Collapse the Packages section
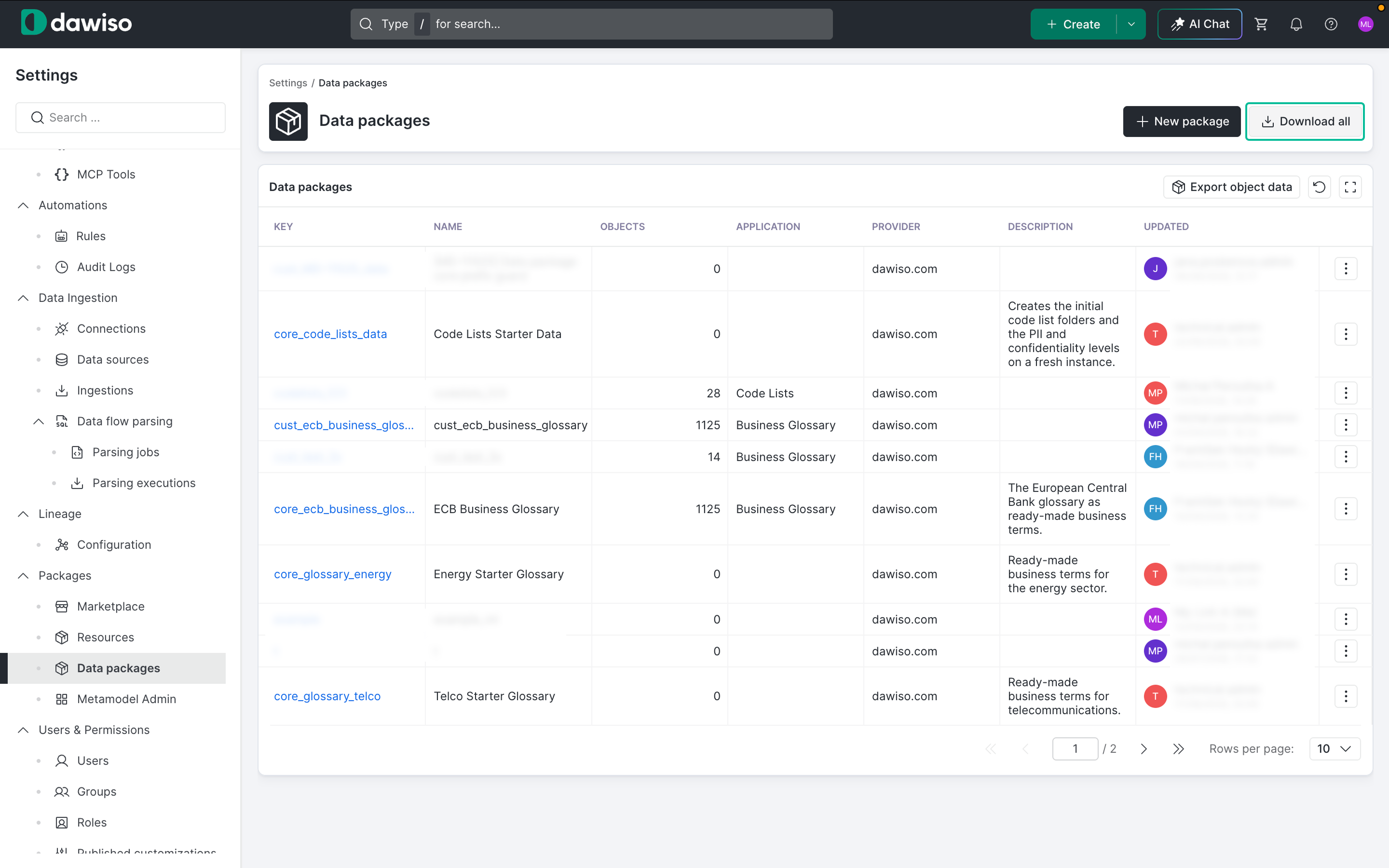This screenshot has height=868, width=1389. tap(23, 576)
